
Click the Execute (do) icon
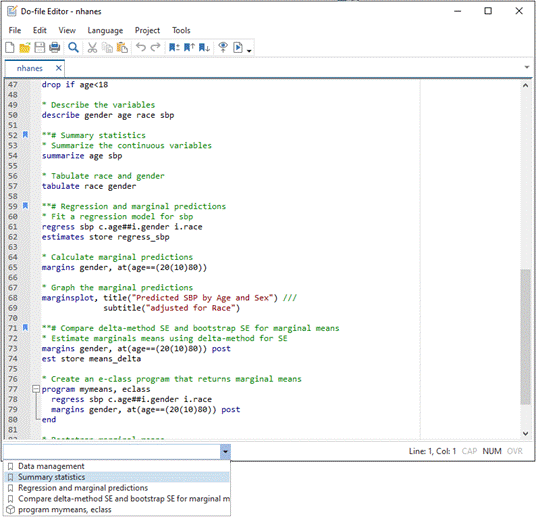(x=238, y=47)
